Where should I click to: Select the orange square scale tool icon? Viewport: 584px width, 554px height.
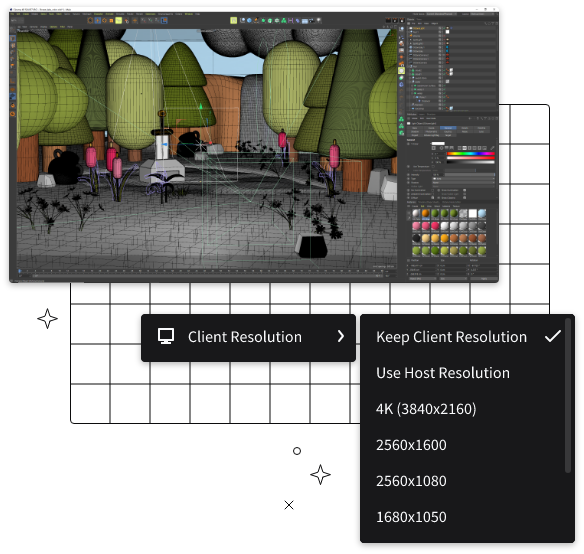[111, 20]
